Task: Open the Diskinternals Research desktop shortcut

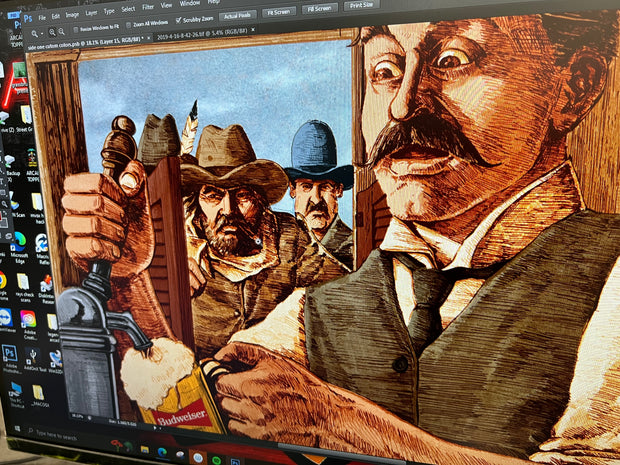Action: (47, 289)
